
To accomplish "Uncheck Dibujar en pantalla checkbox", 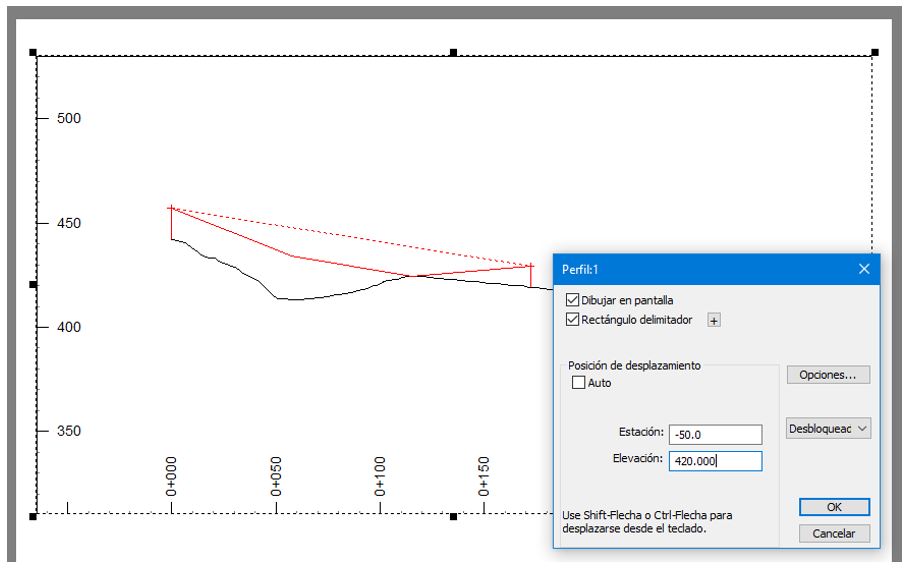I will coord(573,300).
